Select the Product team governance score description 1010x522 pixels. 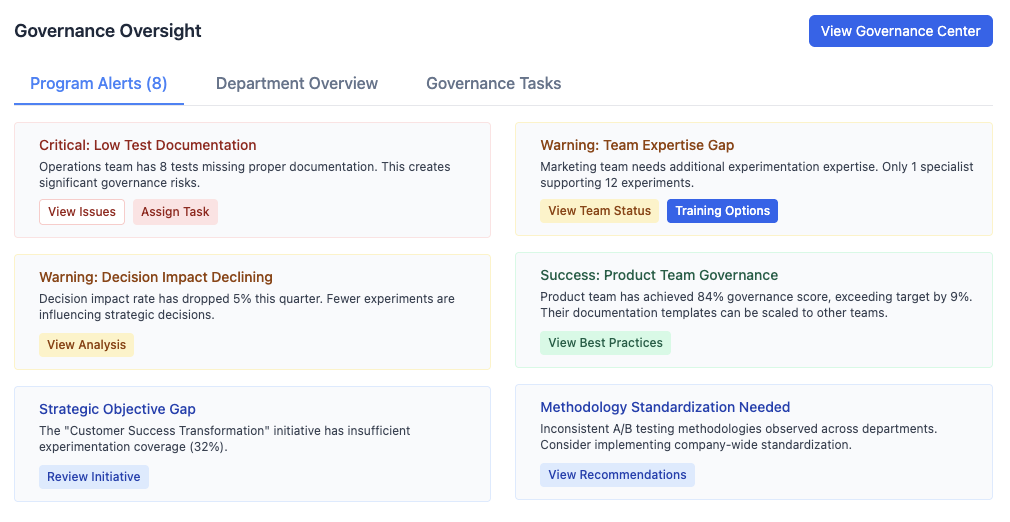[x=756, y=305]
